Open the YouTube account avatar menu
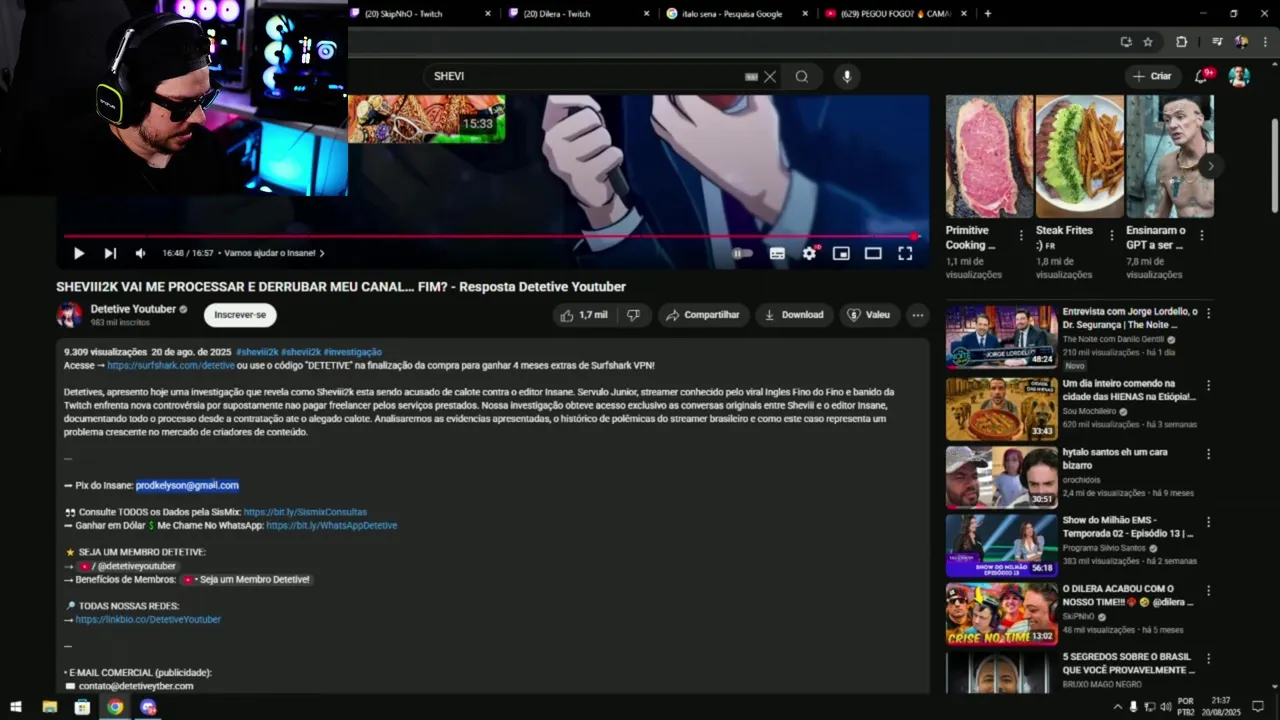This screenshot has height=720, width=1280. 1239,76
